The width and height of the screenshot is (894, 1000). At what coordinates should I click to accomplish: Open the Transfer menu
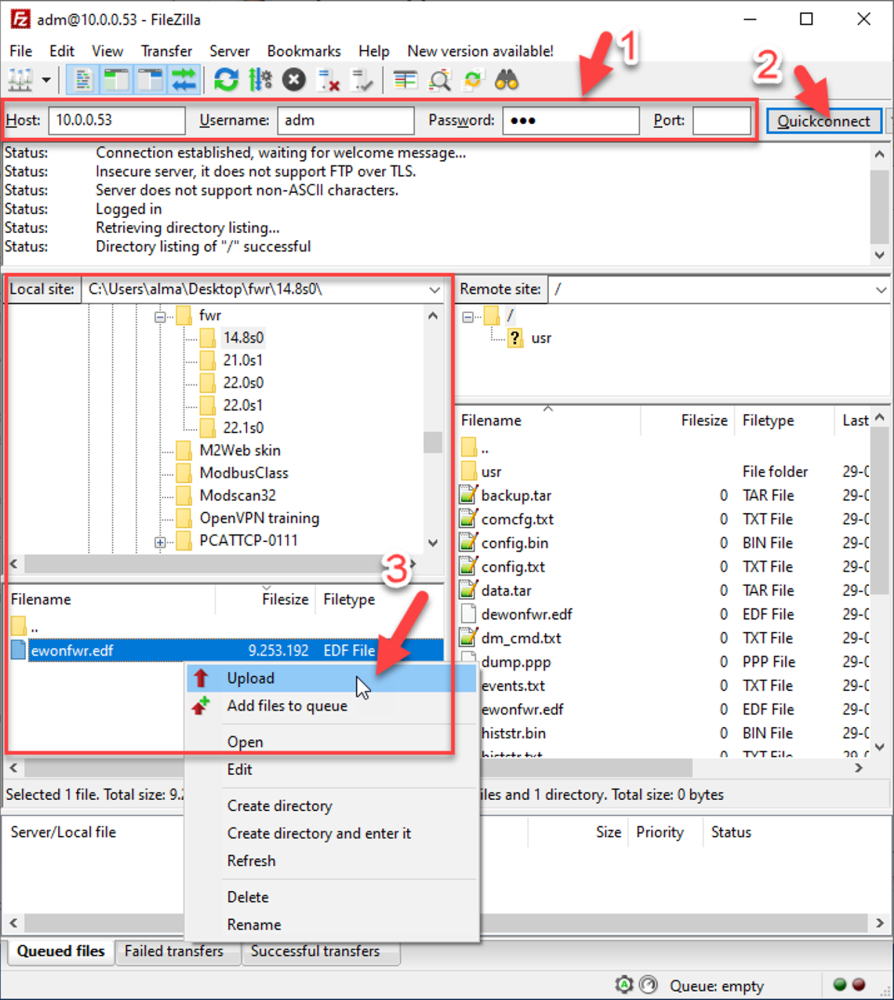coord(166,51)
